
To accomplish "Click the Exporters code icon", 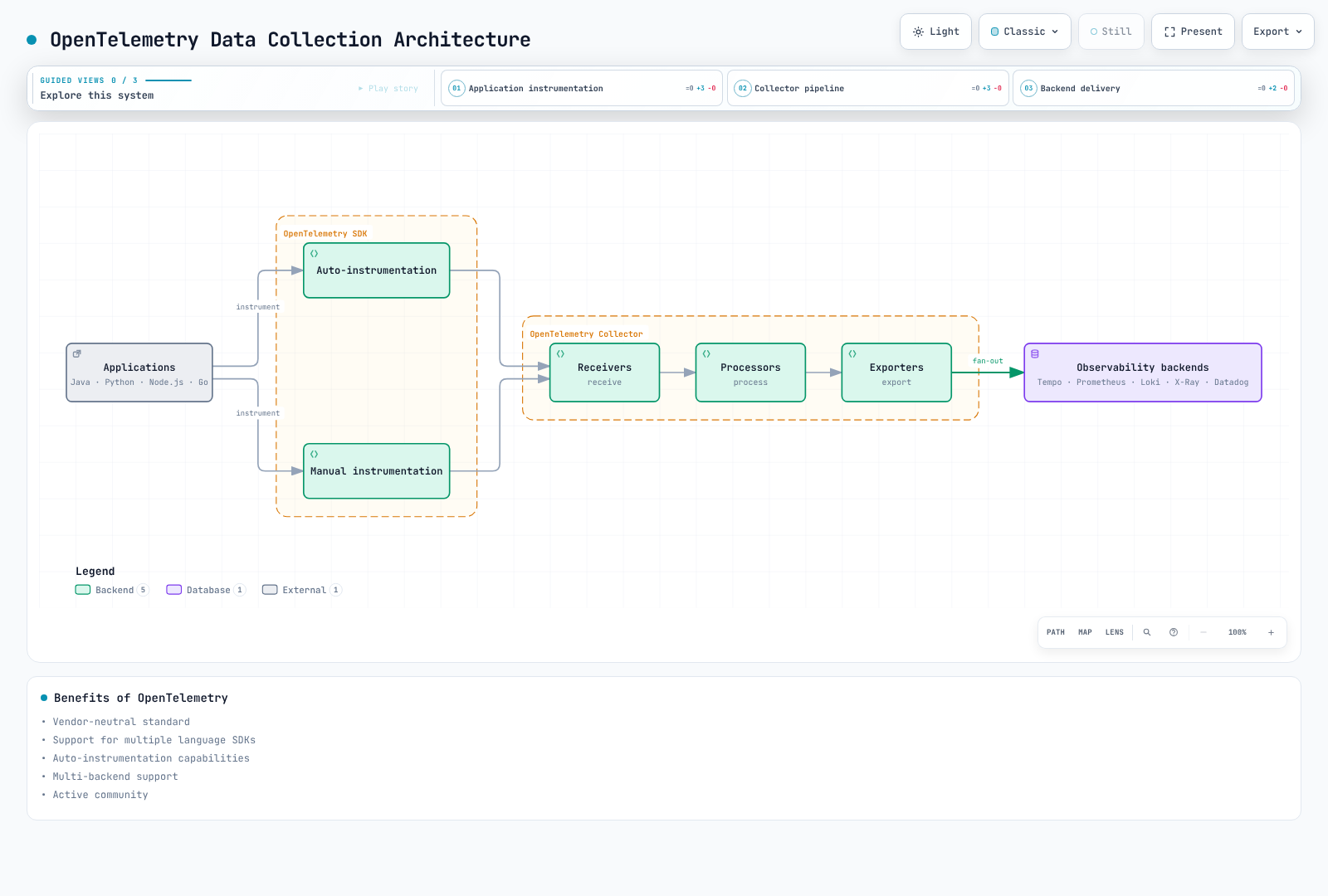I will pos(852,353).
